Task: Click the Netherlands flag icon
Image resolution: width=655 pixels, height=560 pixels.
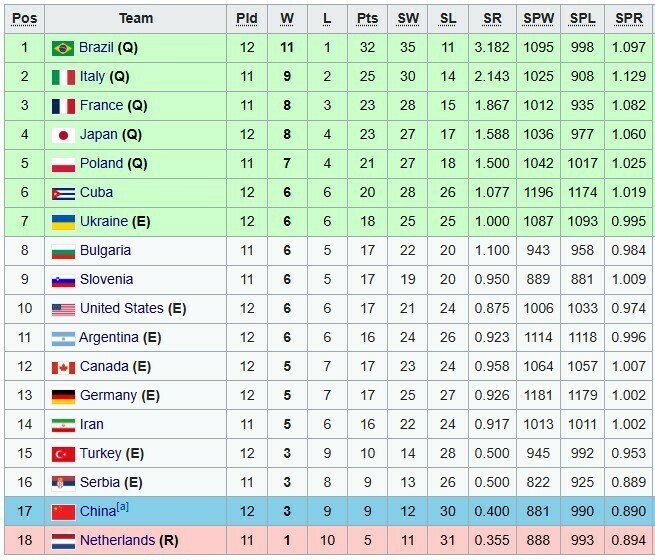Action: [x=63, y=542]
